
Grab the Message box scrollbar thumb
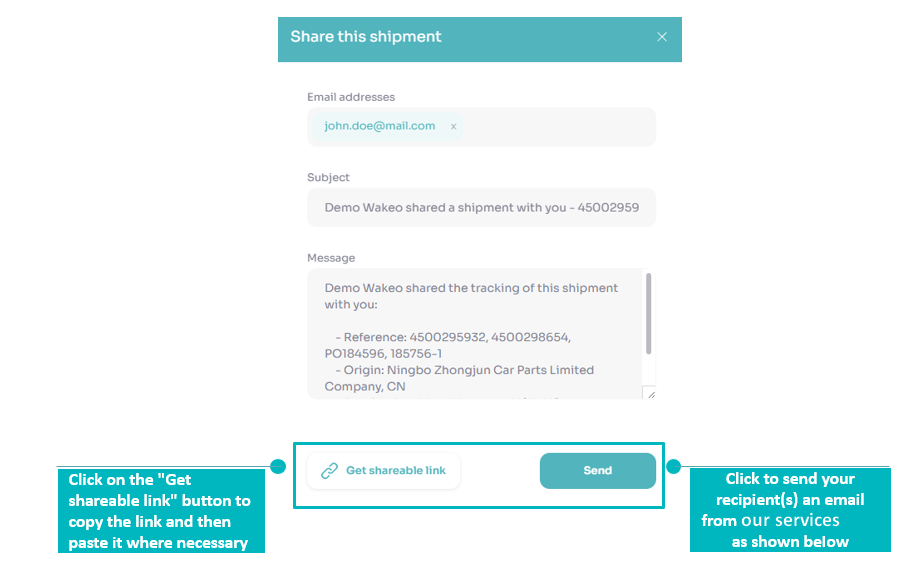[x=648, y=312]
